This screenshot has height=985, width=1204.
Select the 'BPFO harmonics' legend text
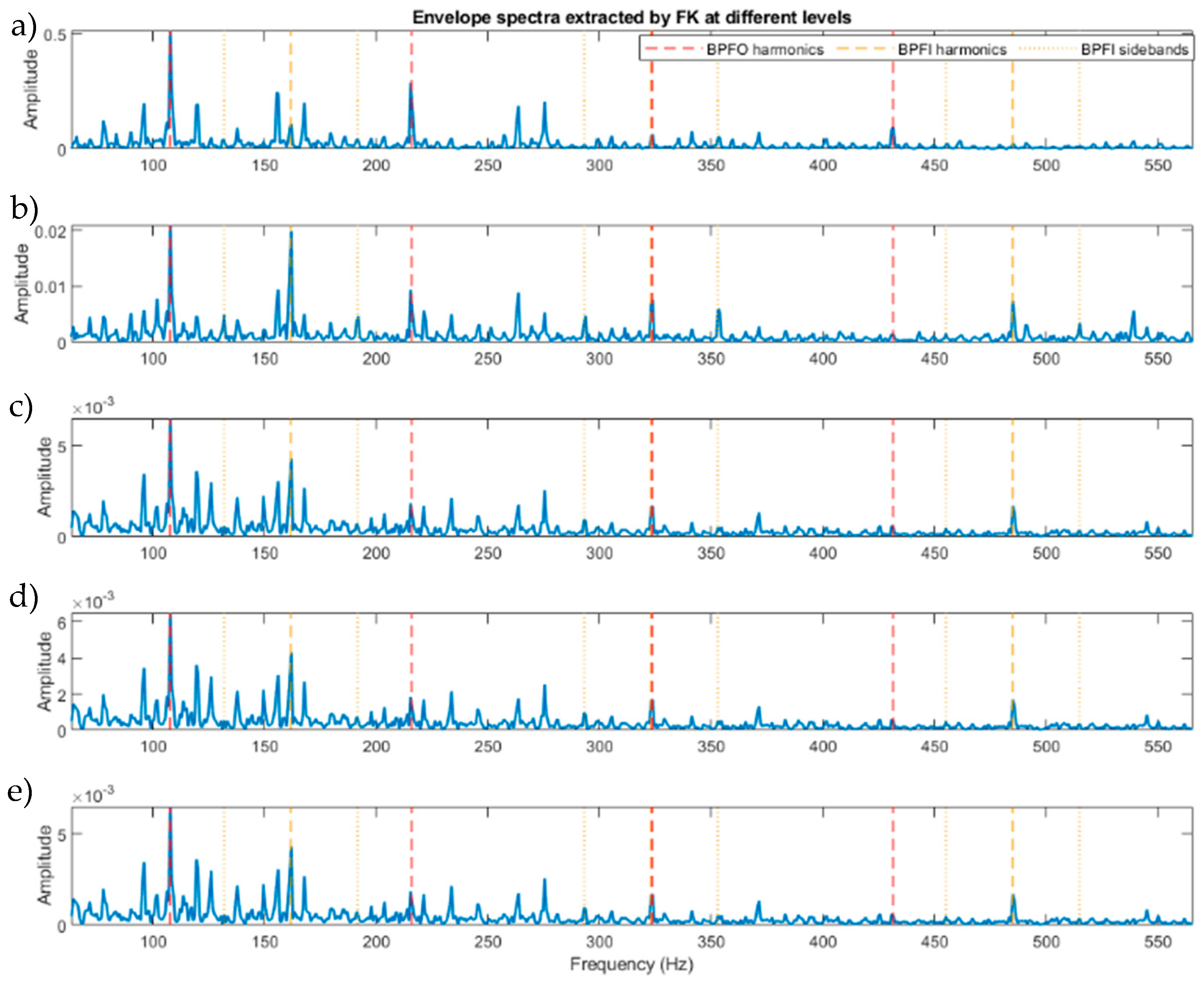coord(765,50)
